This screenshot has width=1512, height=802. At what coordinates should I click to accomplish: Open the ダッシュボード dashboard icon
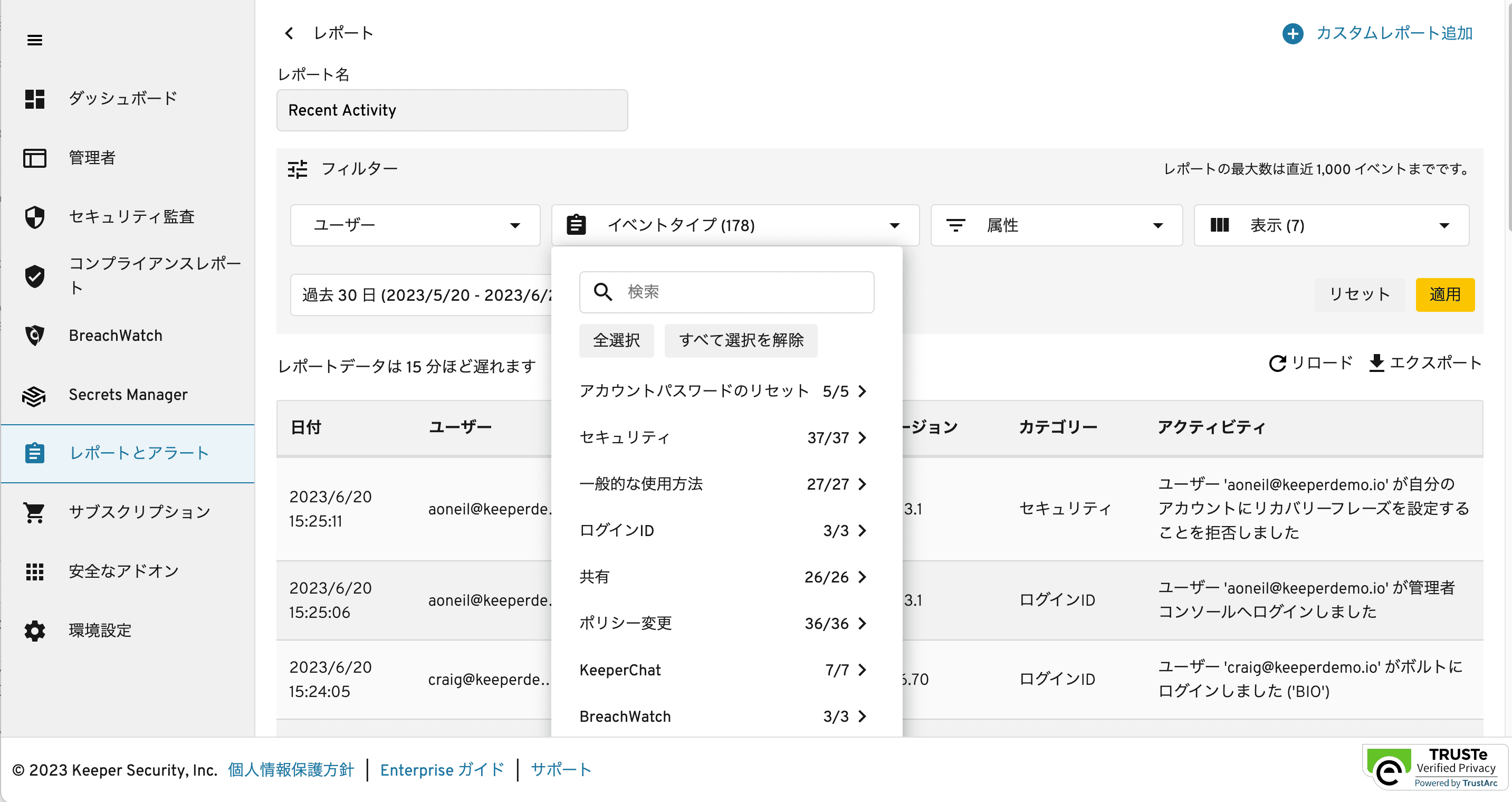point(35,99)
